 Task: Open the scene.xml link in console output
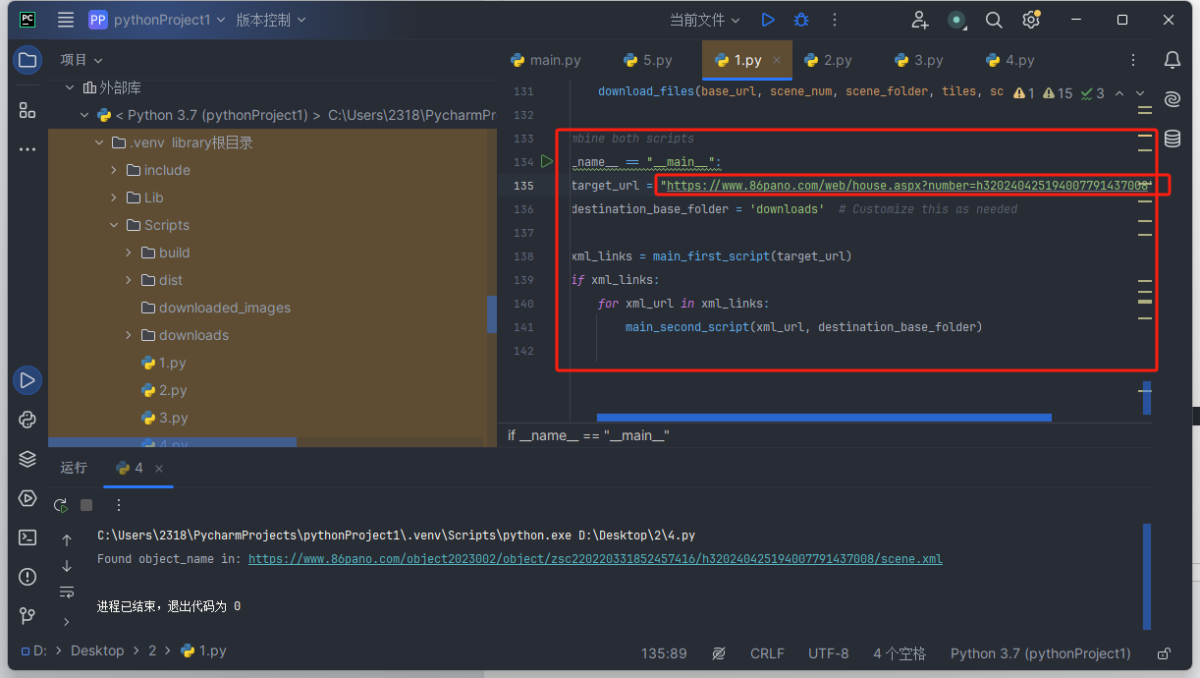tap(594, 559)
